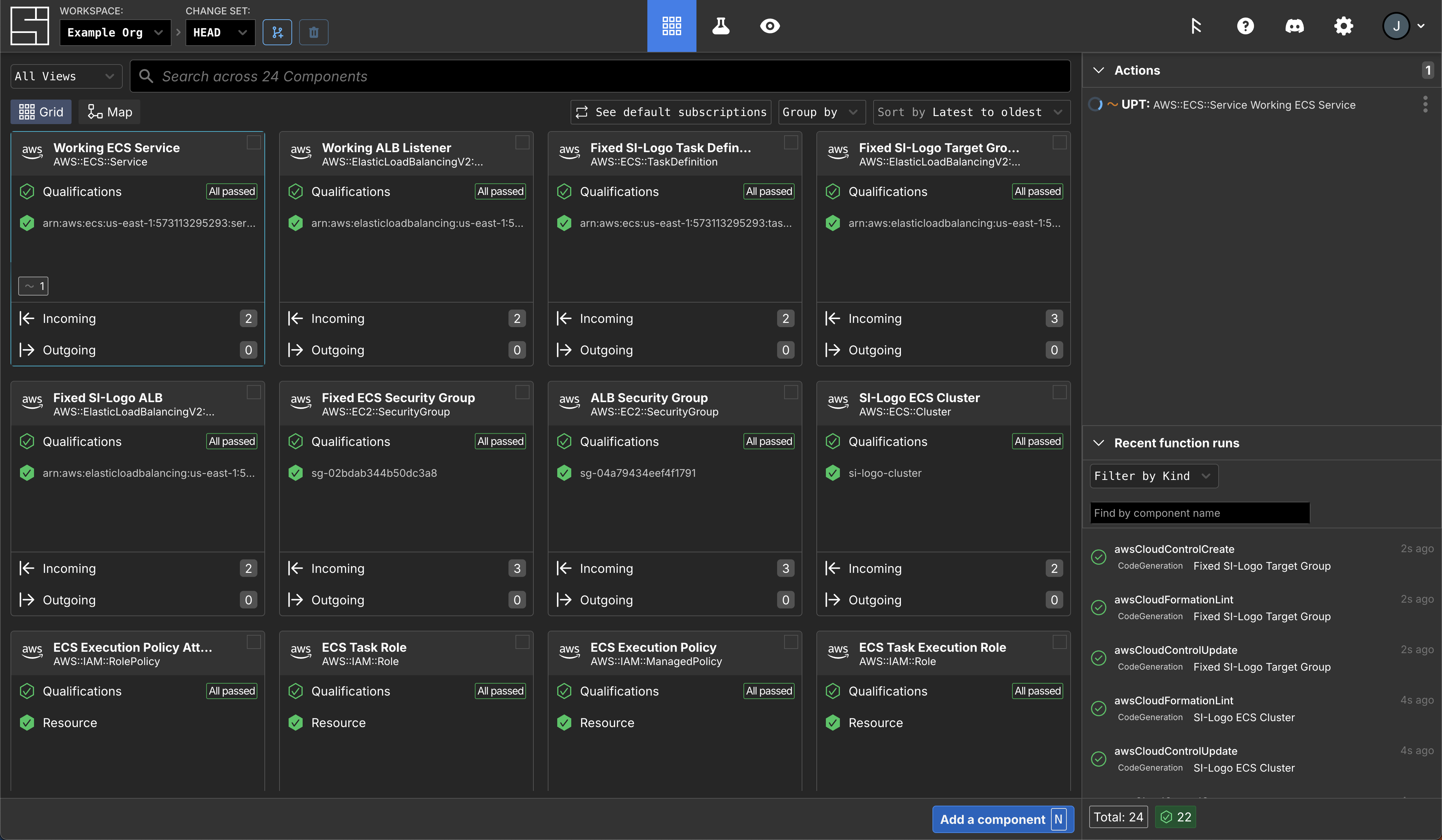Open the user profile avatar J
This screenshot has width=1442, height=840.
1396,26
